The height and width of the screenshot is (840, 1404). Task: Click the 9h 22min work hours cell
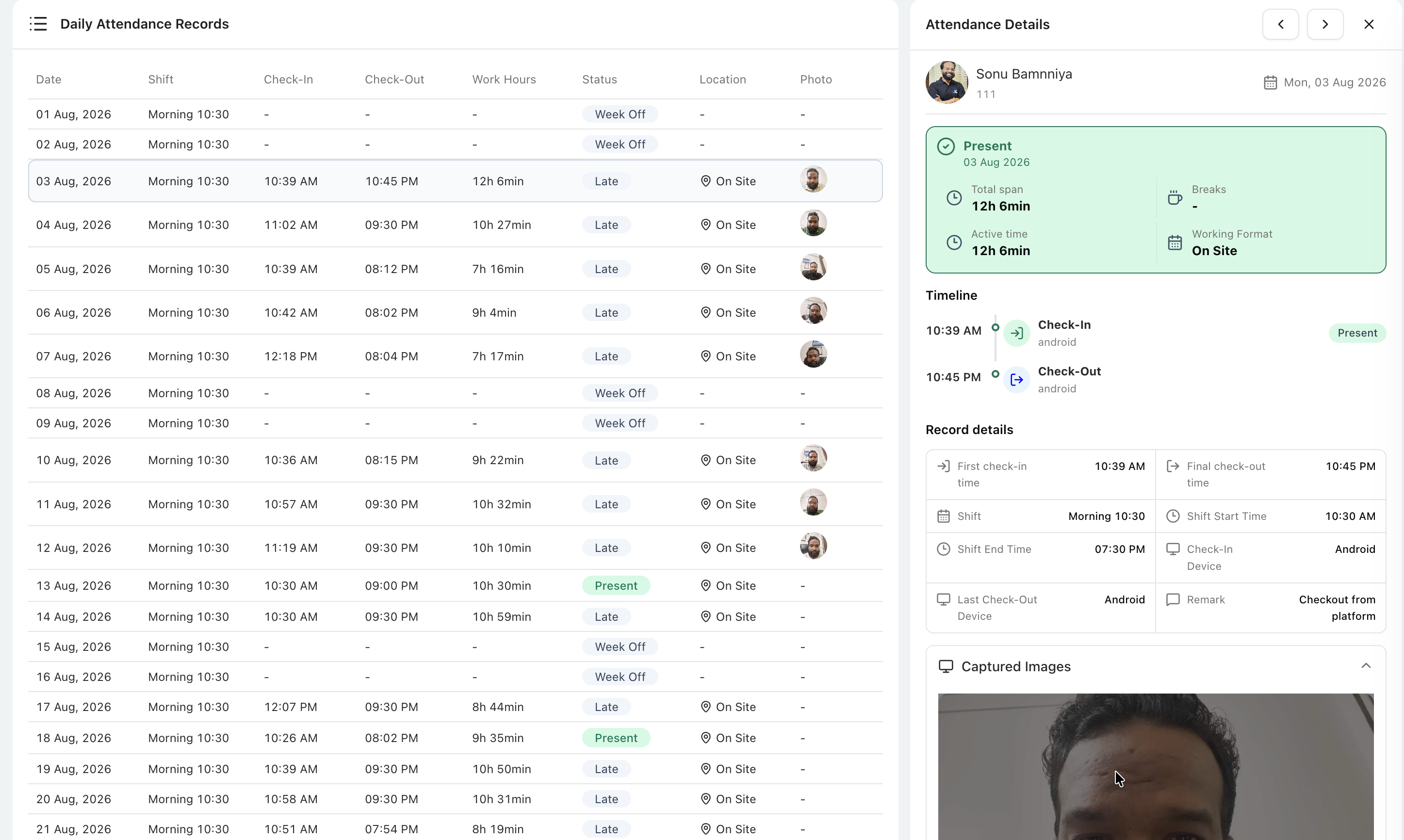pyautogui.click(x=498, y=460)
